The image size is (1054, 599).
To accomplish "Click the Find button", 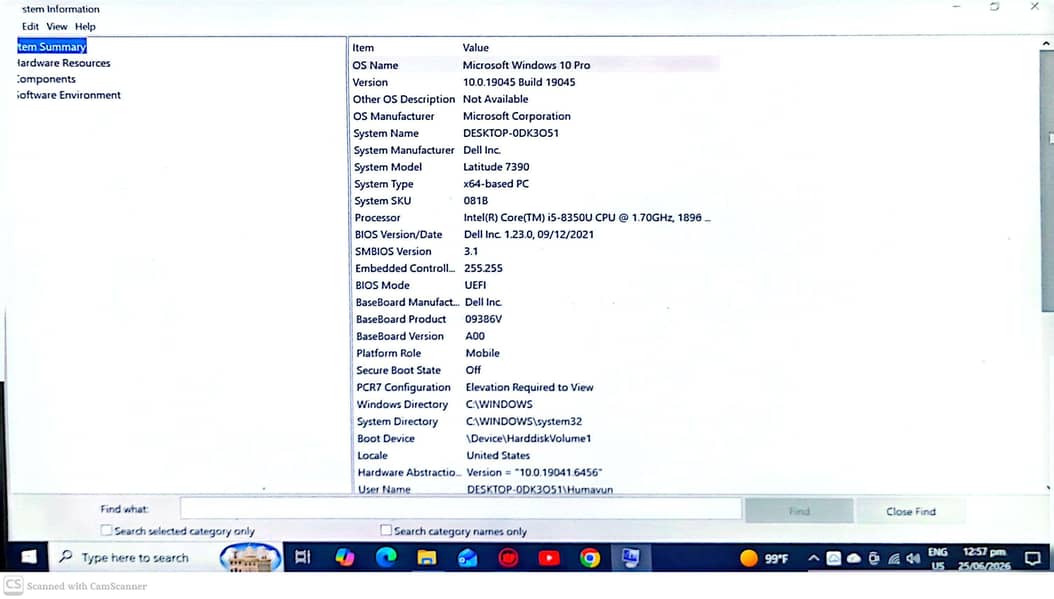I will pyautogui.click(x=799, y=511).
